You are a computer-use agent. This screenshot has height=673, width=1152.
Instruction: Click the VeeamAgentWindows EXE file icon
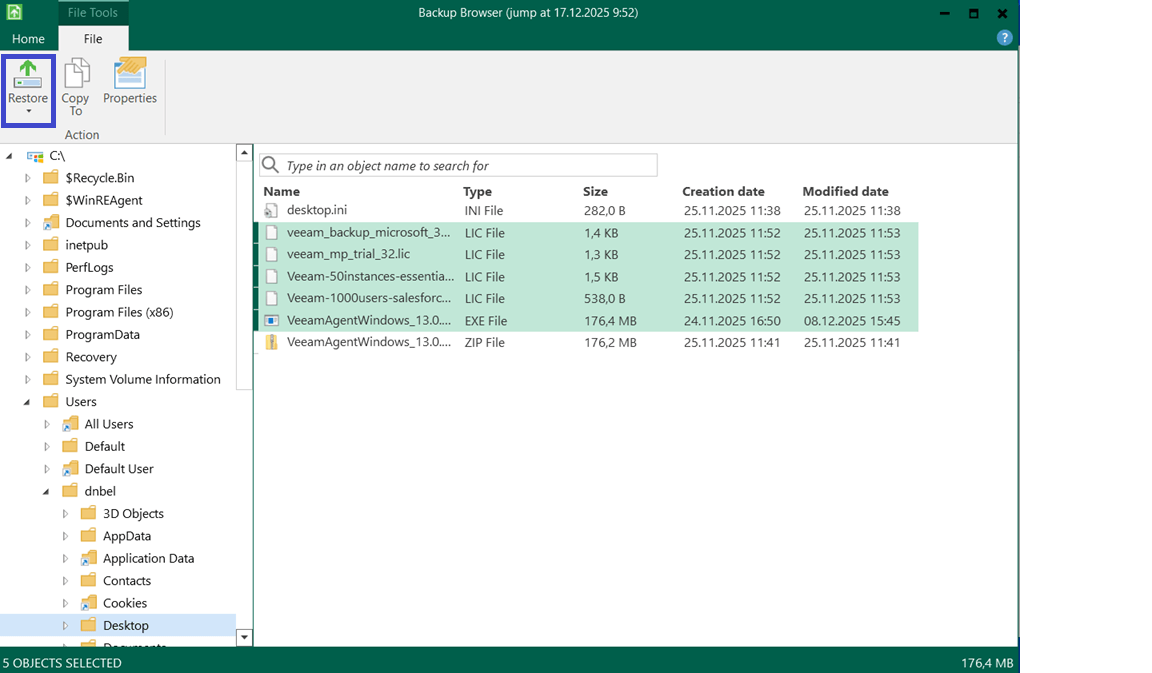click(271, 321)
